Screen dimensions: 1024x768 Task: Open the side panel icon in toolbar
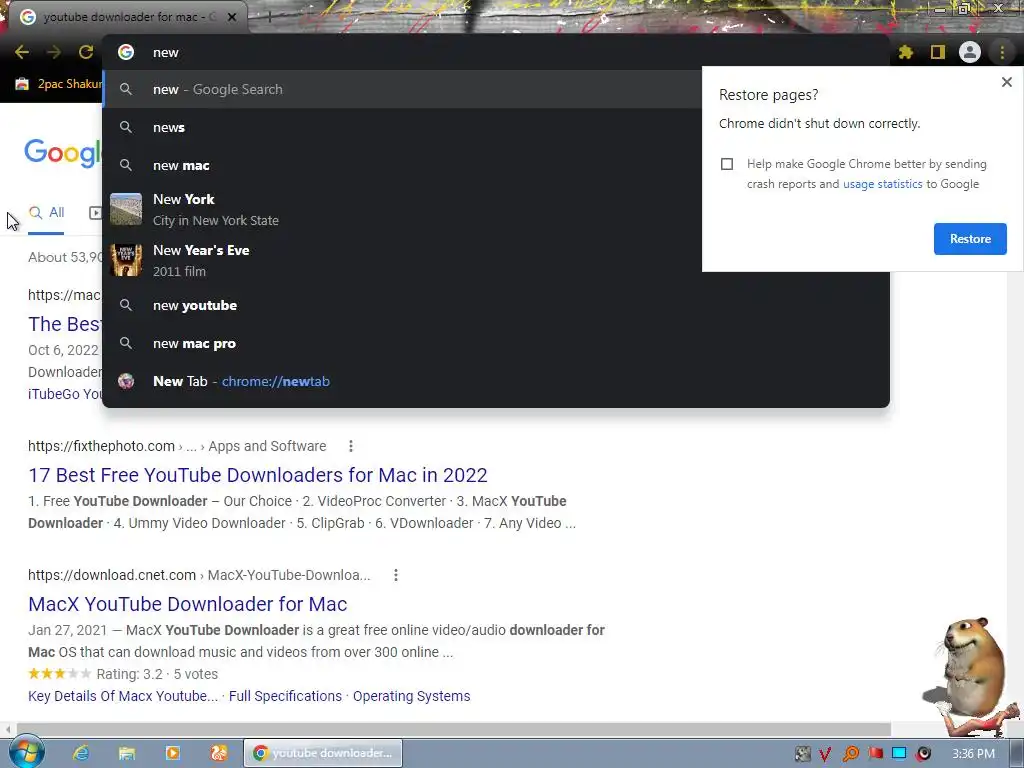[938, 52]
